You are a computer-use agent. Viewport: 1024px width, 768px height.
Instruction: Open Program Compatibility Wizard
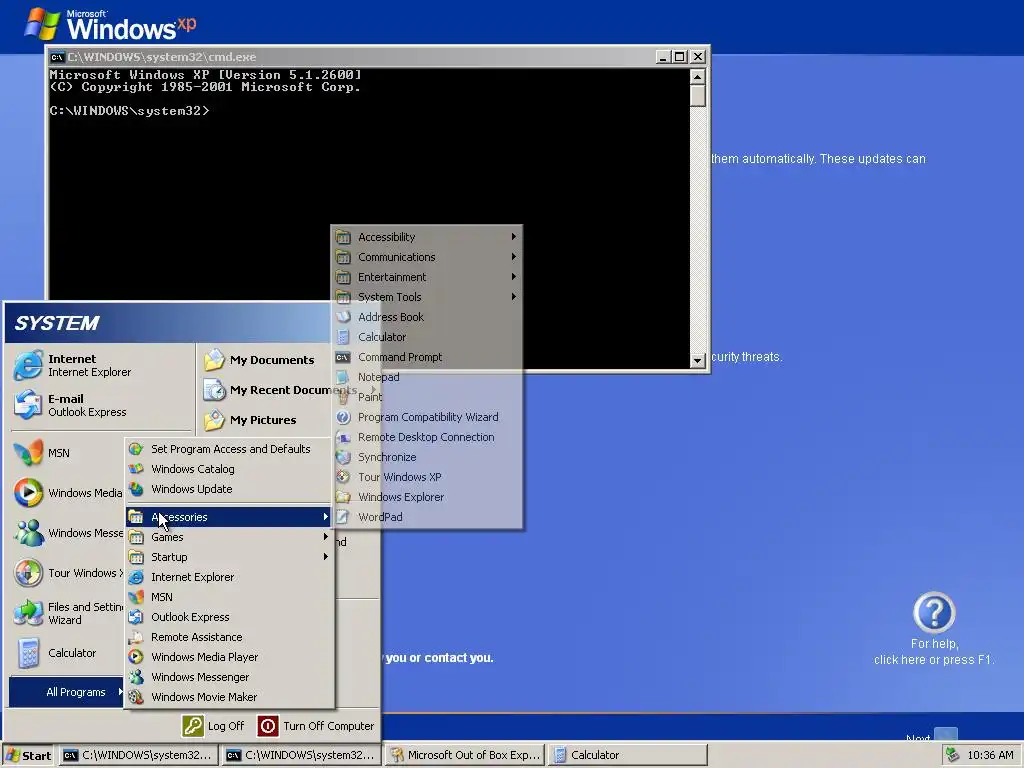(427, 417)
